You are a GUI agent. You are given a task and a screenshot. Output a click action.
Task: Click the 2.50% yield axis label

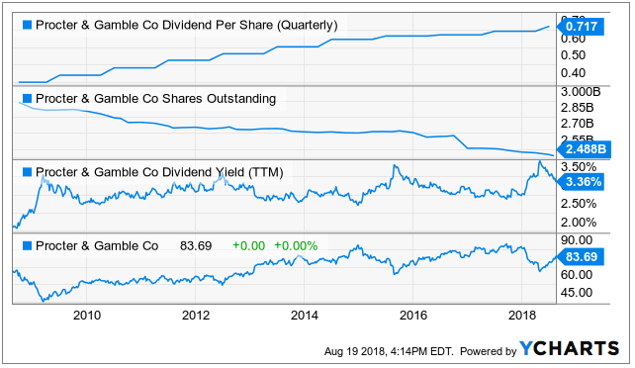point(578,204)
